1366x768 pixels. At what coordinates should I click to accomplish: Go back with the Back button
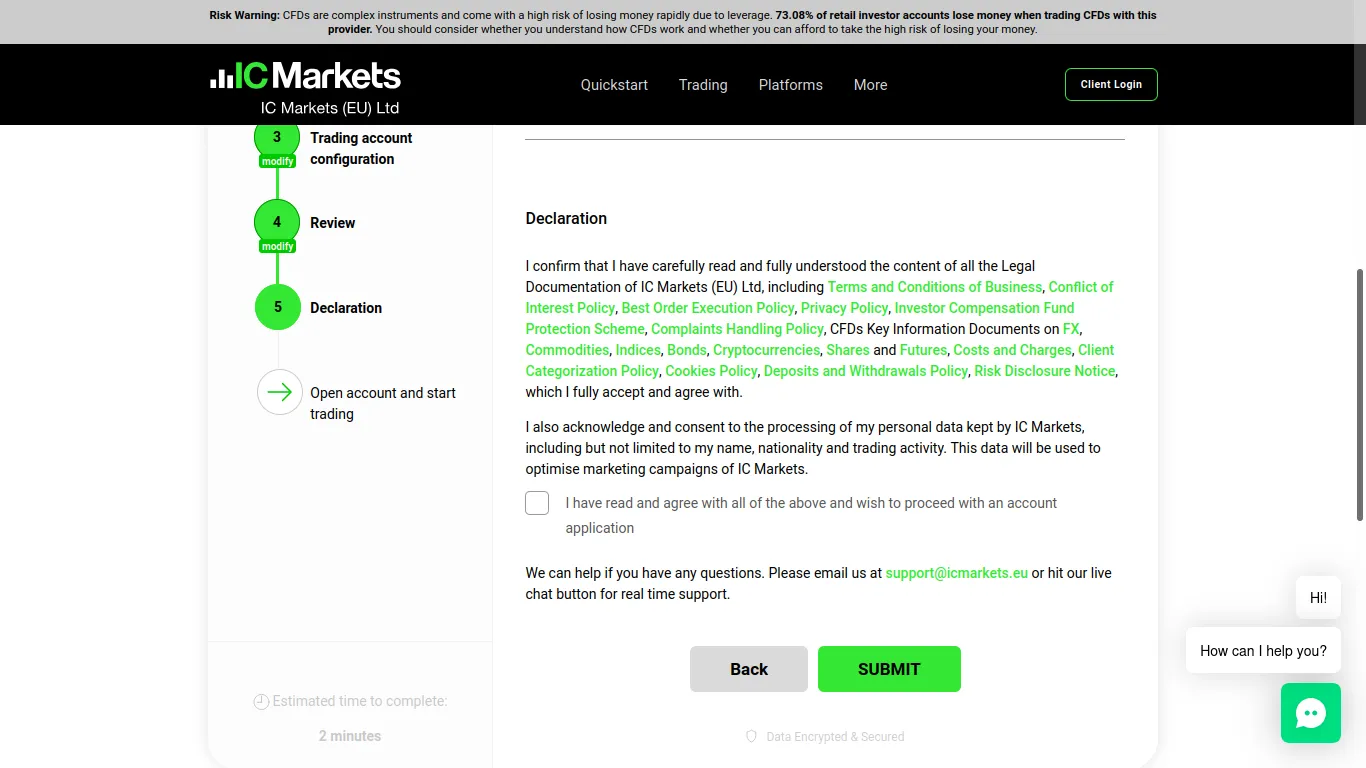click(x=749, y=669)
